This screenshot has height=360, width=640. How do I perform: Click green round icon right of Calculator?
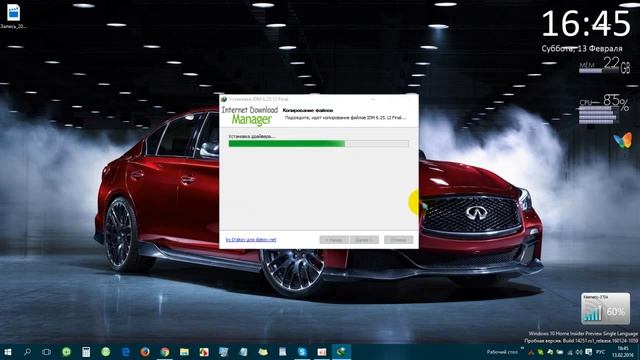pos(106,352)
